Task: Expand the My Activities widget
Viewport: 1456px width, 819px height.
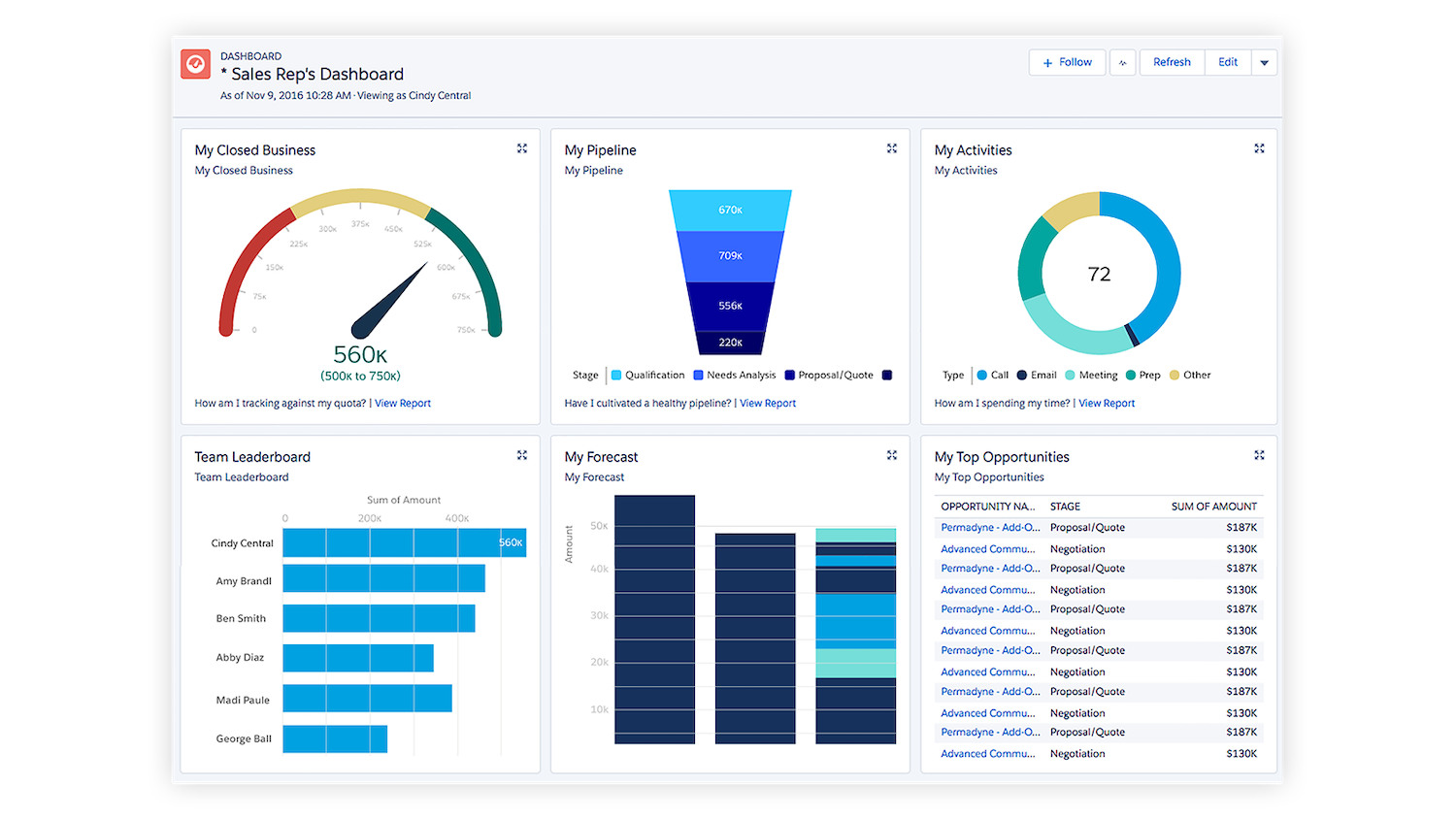Action: [x=1259, y=148]
